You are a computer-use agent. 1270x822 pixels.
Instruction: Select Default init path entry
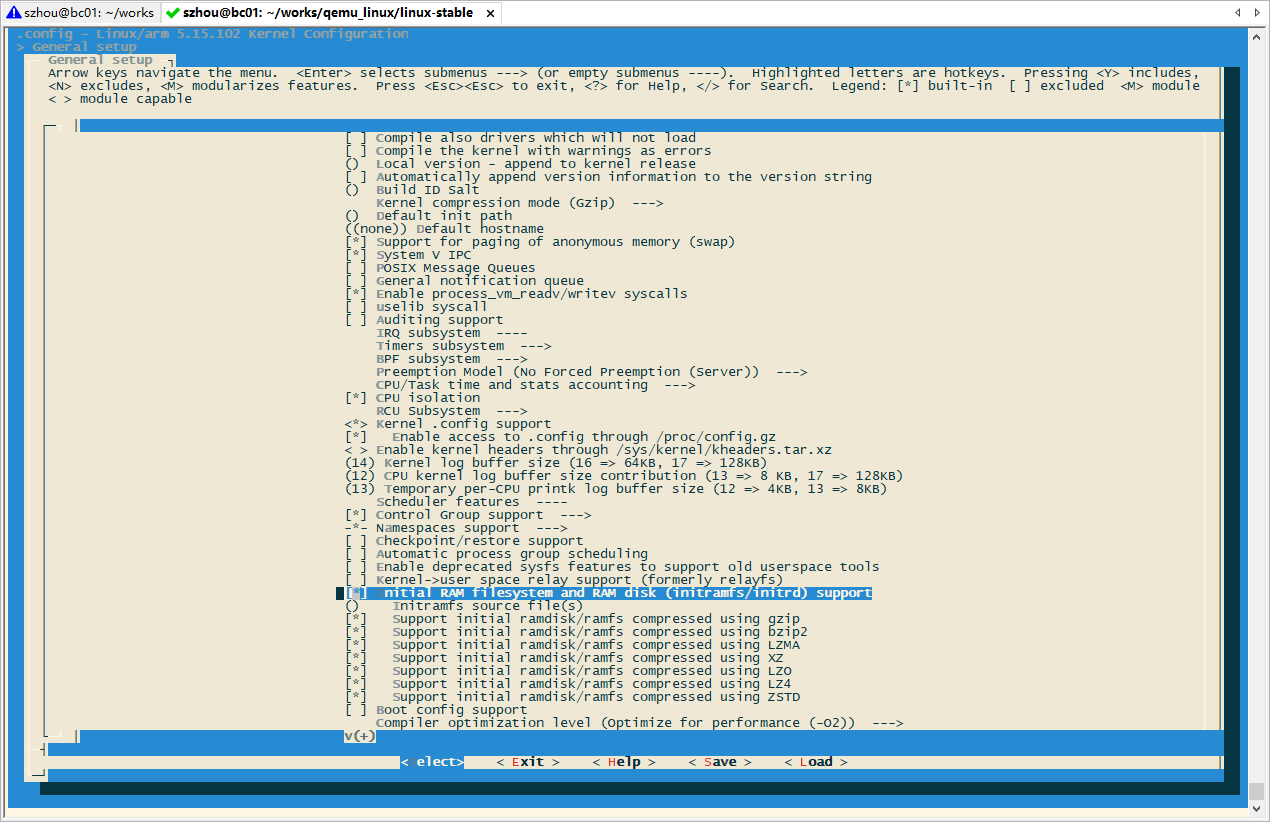point(428,216)
